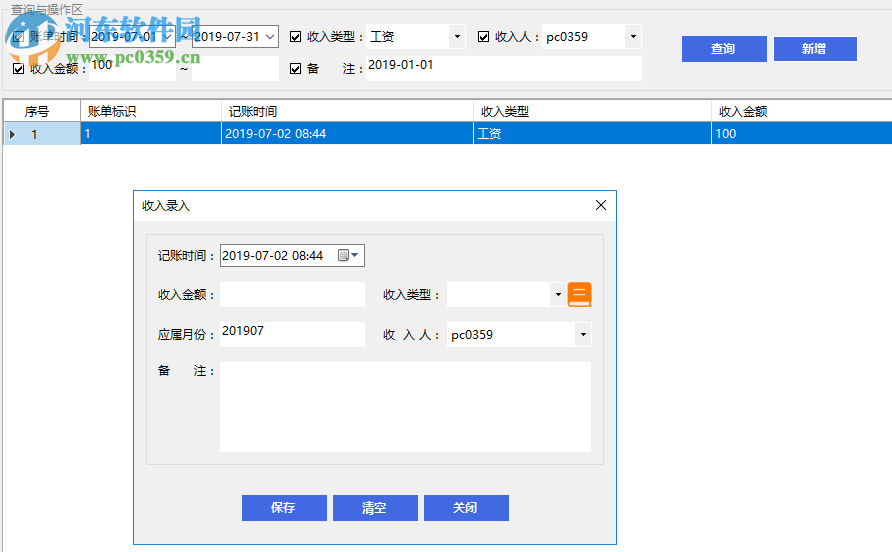Image resolution: width=892 pixels, height=552 pixels.
Task: Click the 关闭 button in dialog
Action: tap(466, 508)
